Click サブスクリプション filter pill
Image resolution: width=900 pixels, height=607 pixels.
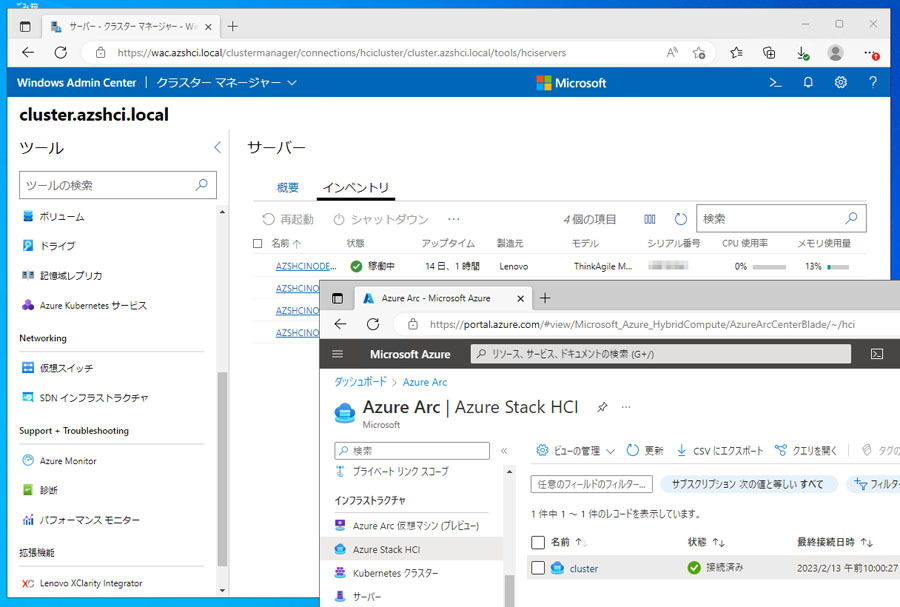point(748,484)
